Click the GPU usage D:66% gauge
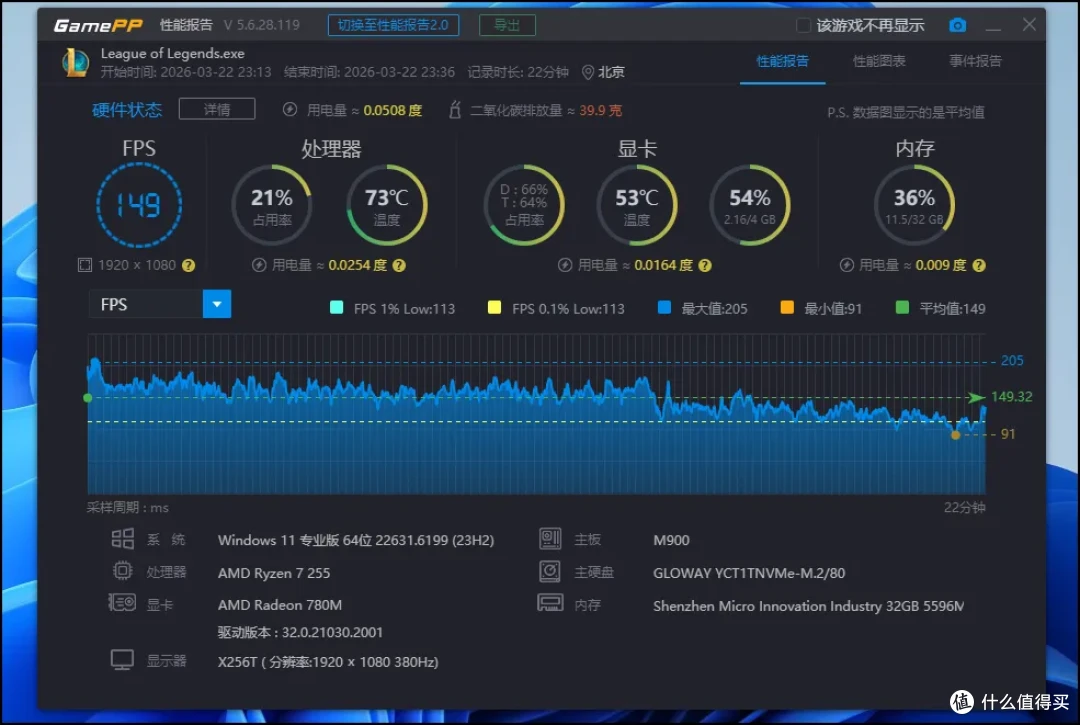The width and height of the screenshot is (1080, 725). pos(523,205)
